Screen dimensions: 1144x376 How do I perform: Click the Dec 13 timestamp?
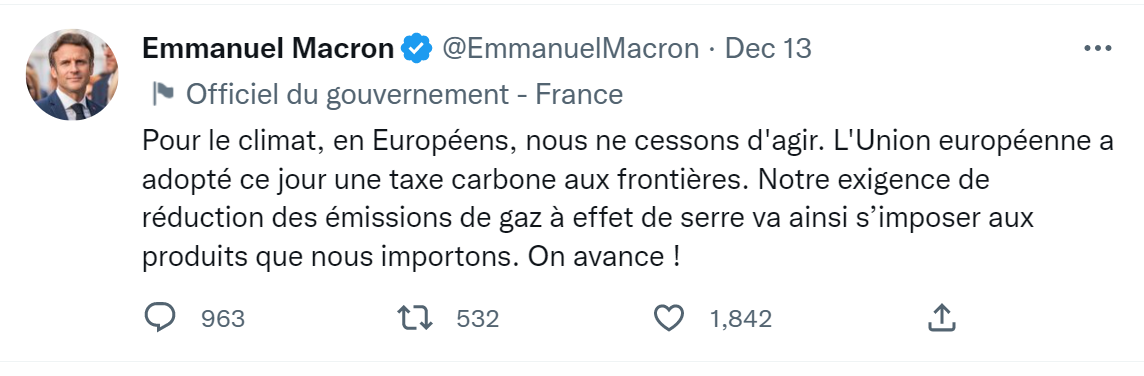pos(768,49)
